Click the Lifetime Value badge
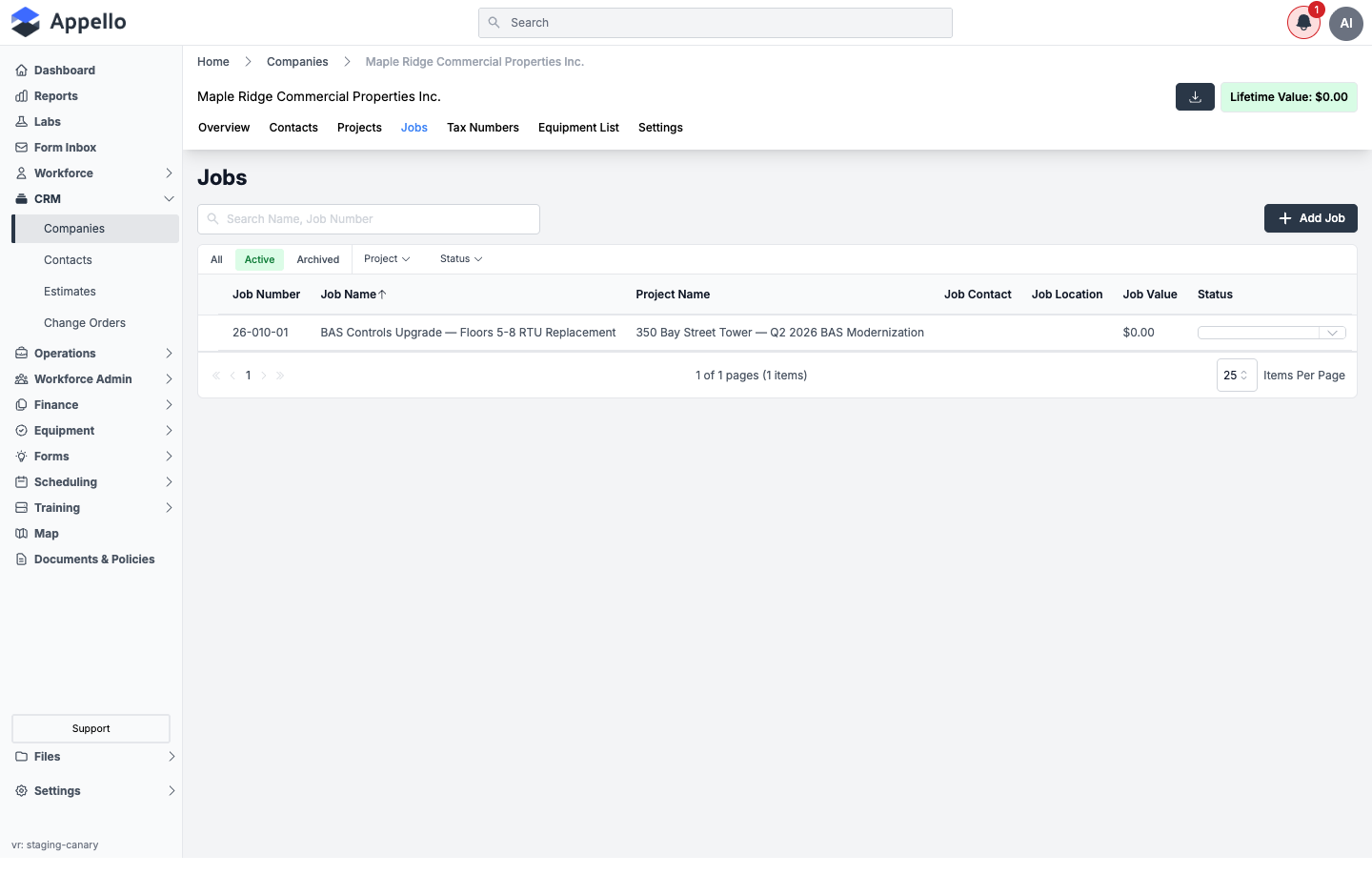 (x=1289, y=97)
